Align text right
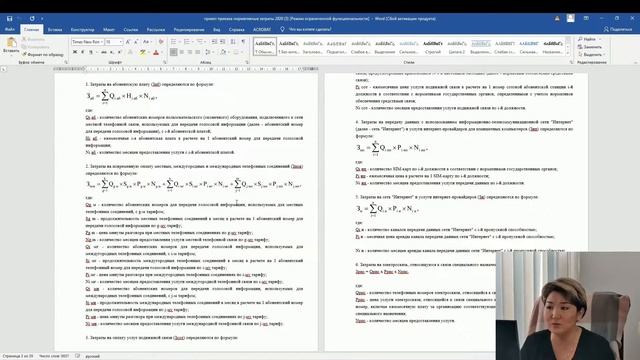The image size is (640, 360). [x=190, y=52]
